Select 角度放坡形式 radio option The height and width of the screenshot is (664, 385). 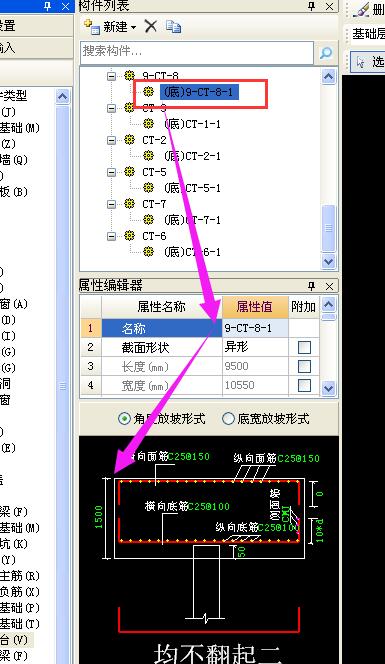click(124, 419)
